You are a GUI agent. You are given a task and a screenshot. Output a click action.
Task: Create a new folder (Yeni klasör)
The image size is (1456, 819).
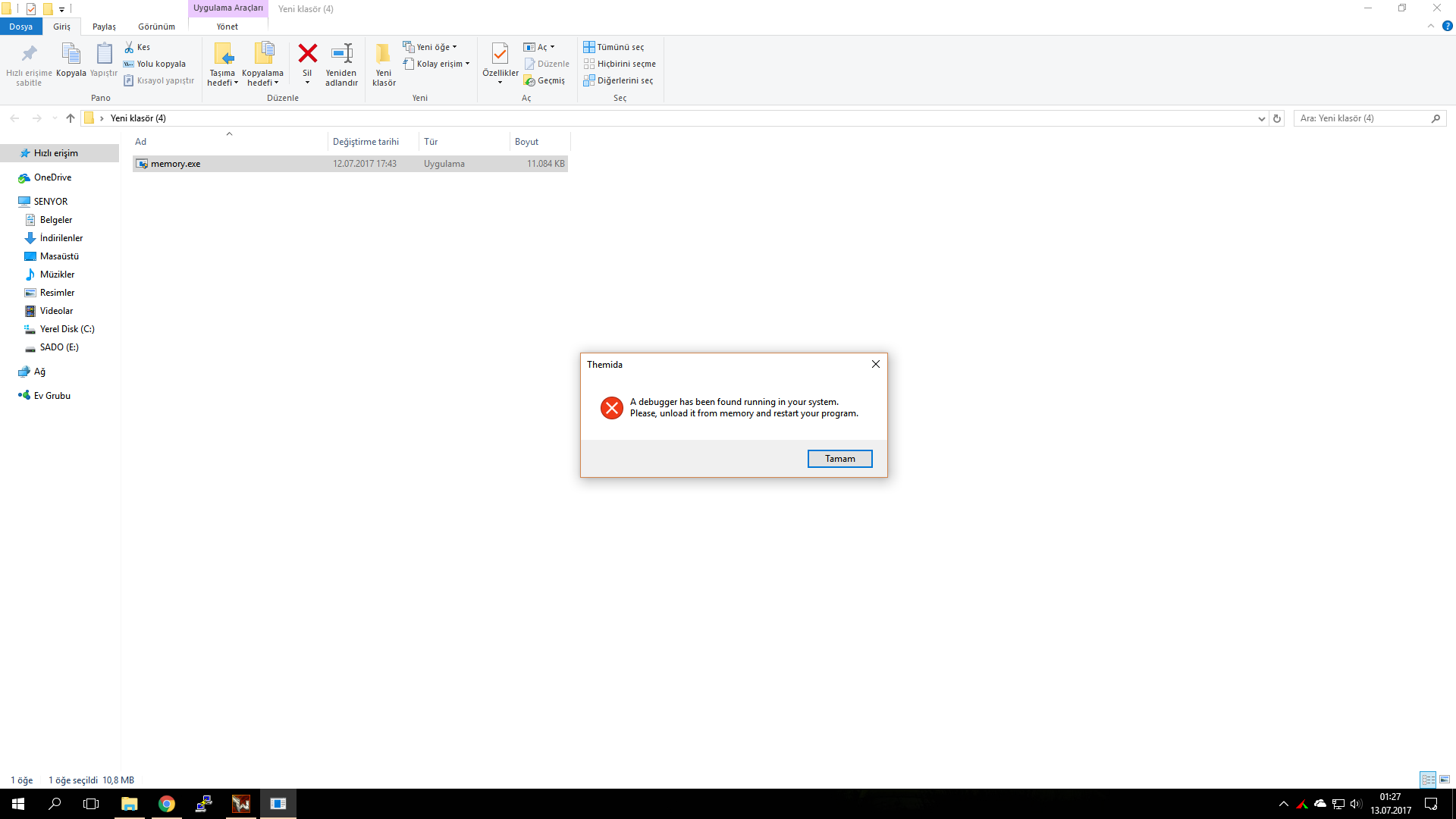tap(384, 64)
